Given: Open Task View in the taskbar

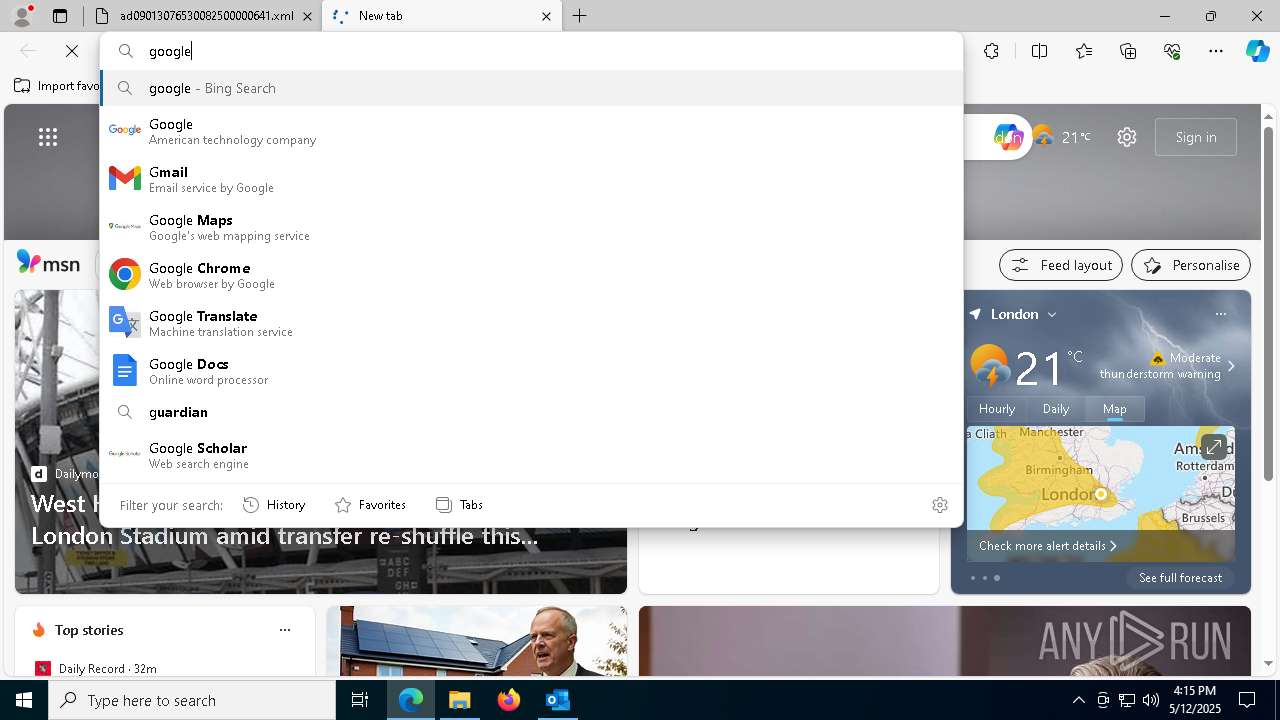Looking at the screenshot, I should 360,700.
